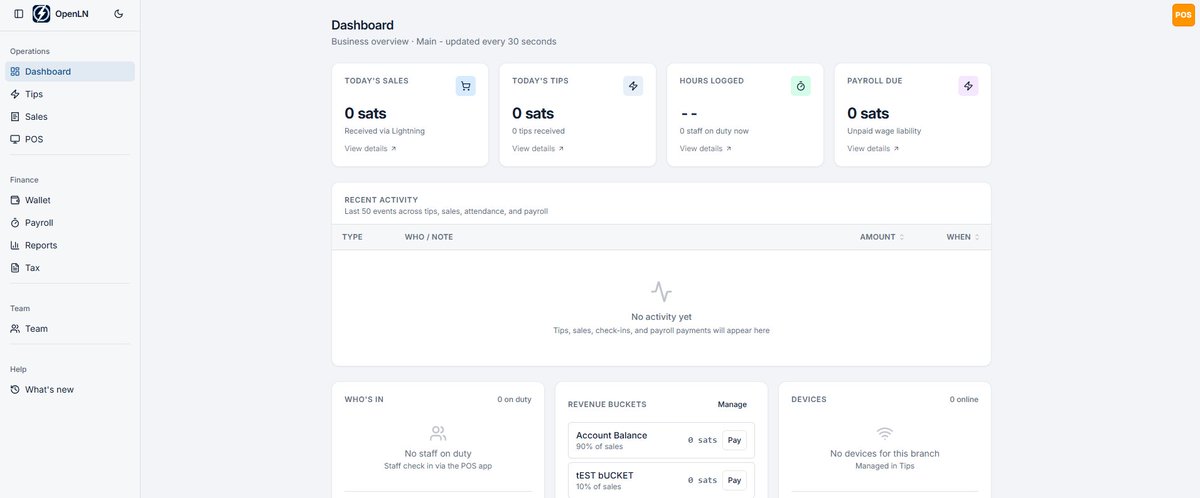This screenshot has height=498, width=1200.
Task: Toggle dark mode moon icon
Action: 119,14
